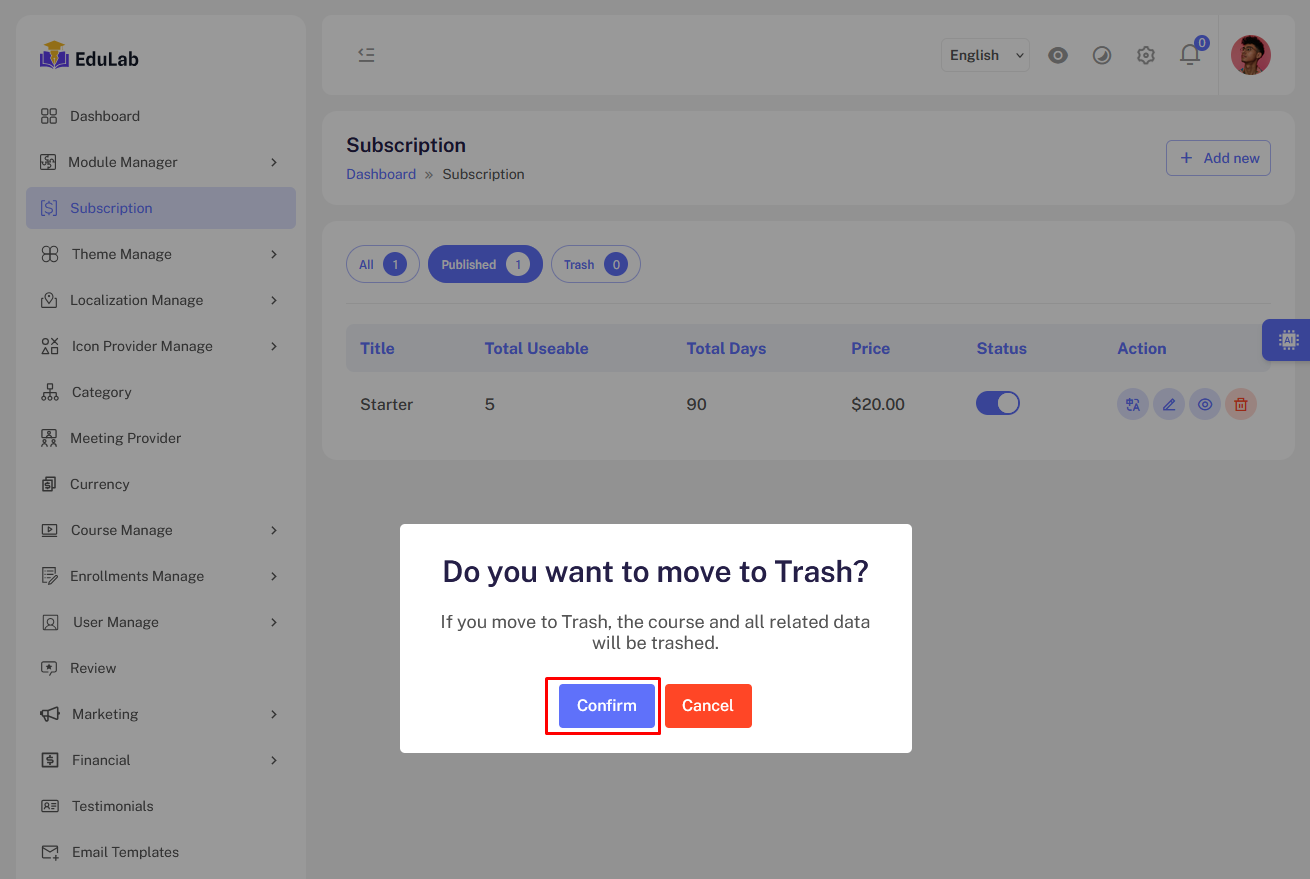Click the trash icon for Starter row

(1240, 404)
